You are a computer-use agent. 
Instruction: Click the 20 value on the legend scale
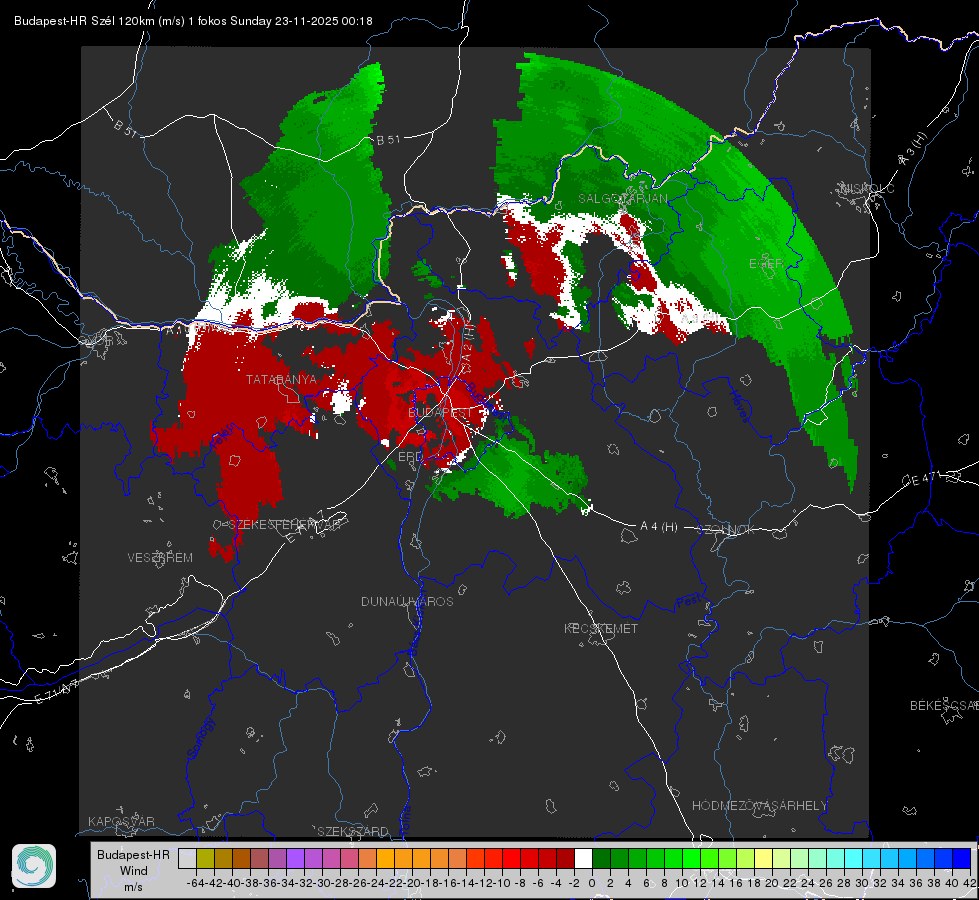772,883
